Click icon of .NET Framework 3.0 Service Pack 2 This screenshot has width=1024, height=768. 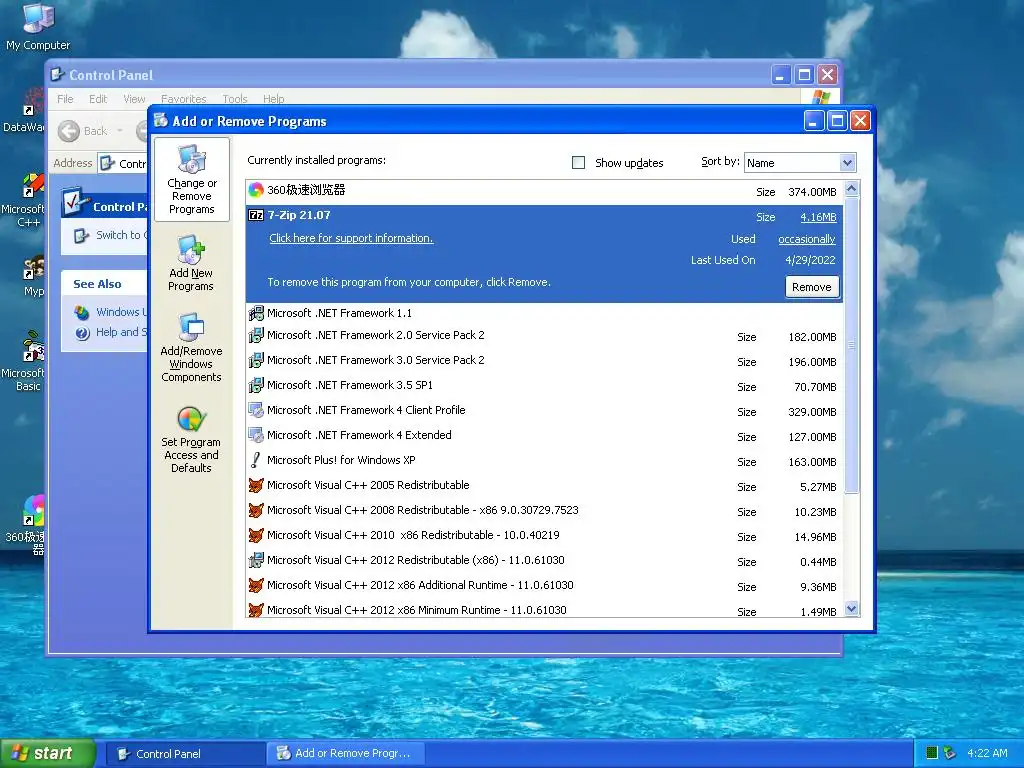256,360
